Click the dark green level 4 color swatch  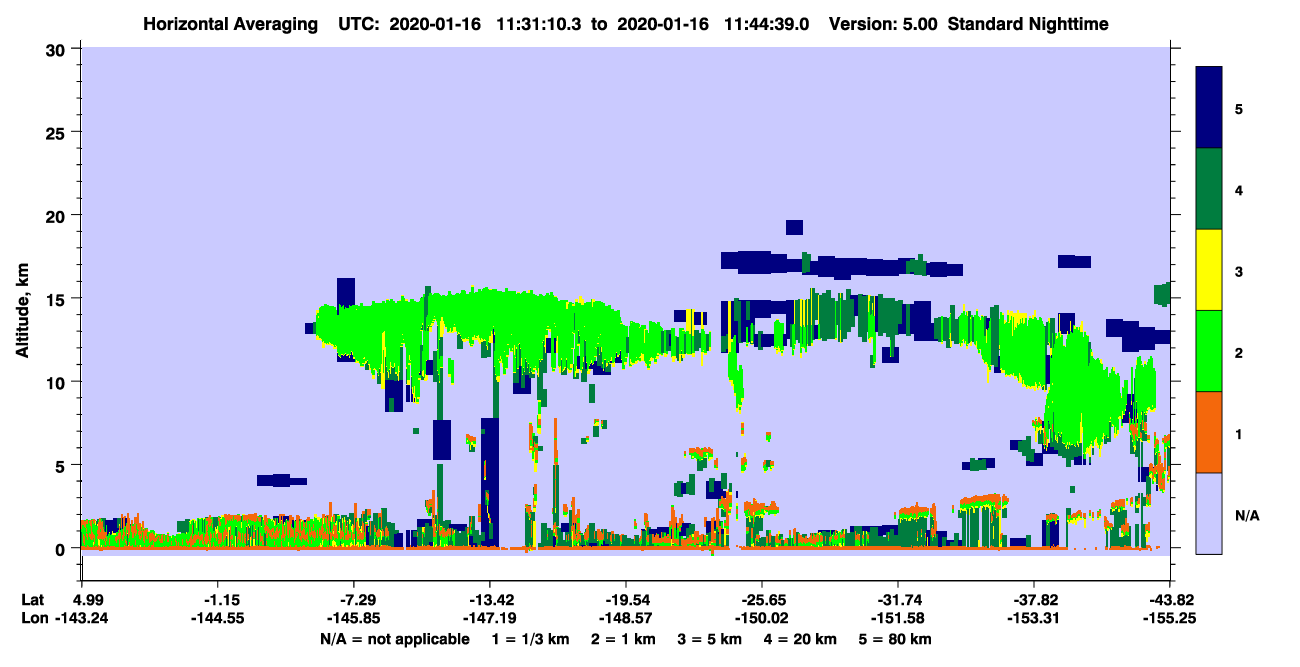click(1209, 189)
